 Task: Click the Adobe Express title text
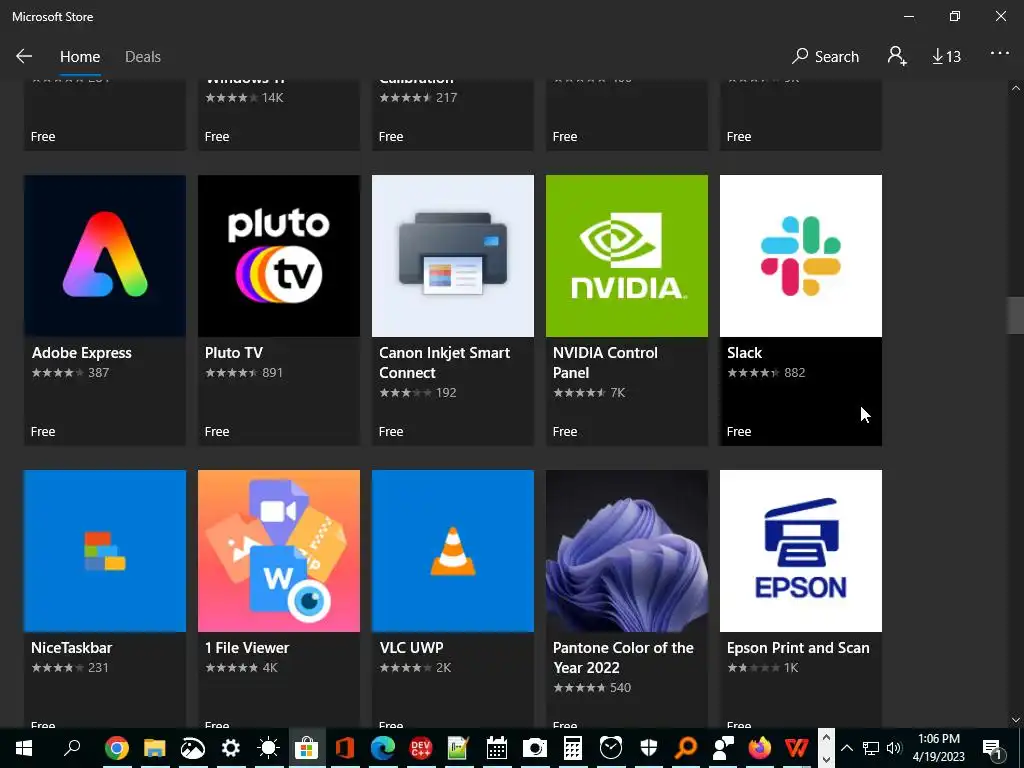point(82,353)
